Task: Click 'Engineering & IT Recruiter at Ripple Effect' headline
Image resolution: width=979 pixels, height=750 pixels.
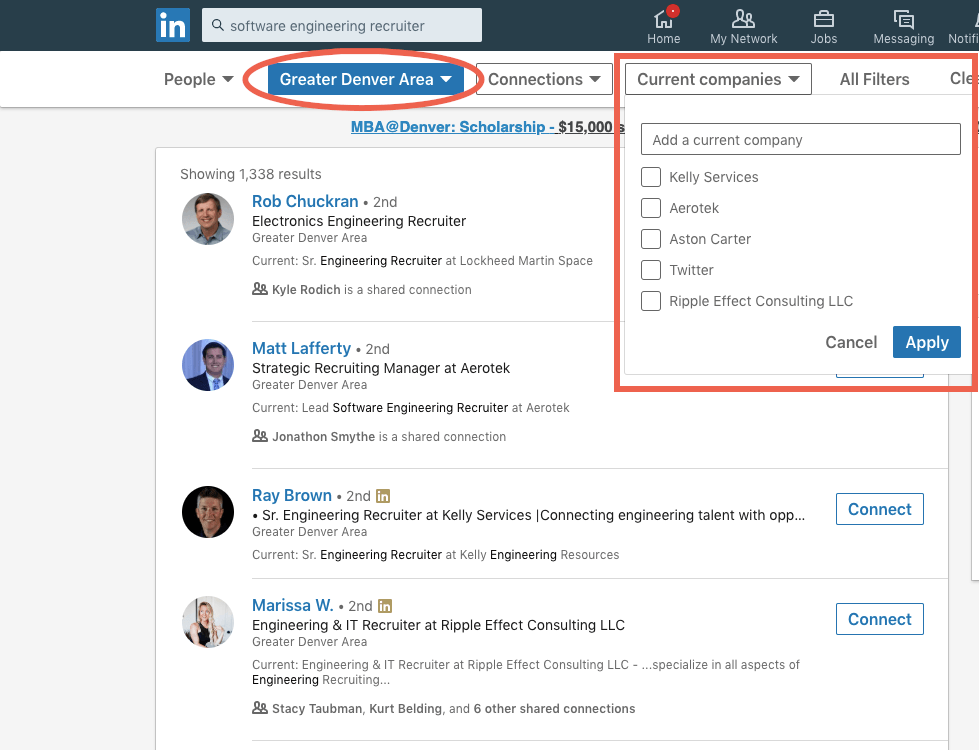Action: click(x=438, y=625)
